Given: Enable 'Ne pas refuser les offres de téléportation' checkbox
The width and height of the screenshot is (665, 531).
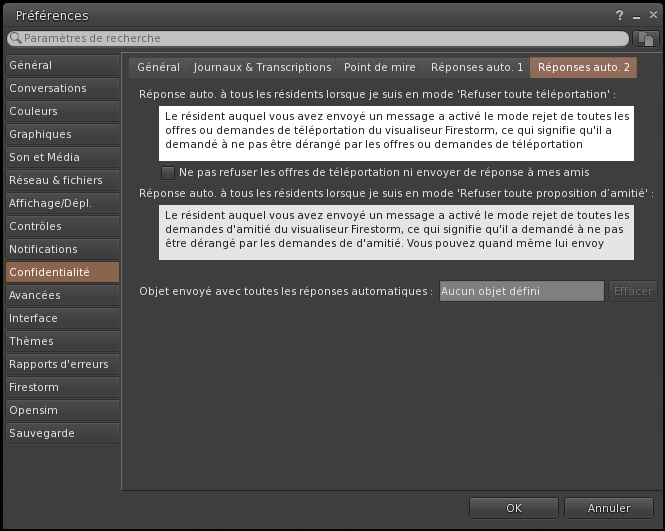Looking at the screenshot, I should (x=168, y=172).
